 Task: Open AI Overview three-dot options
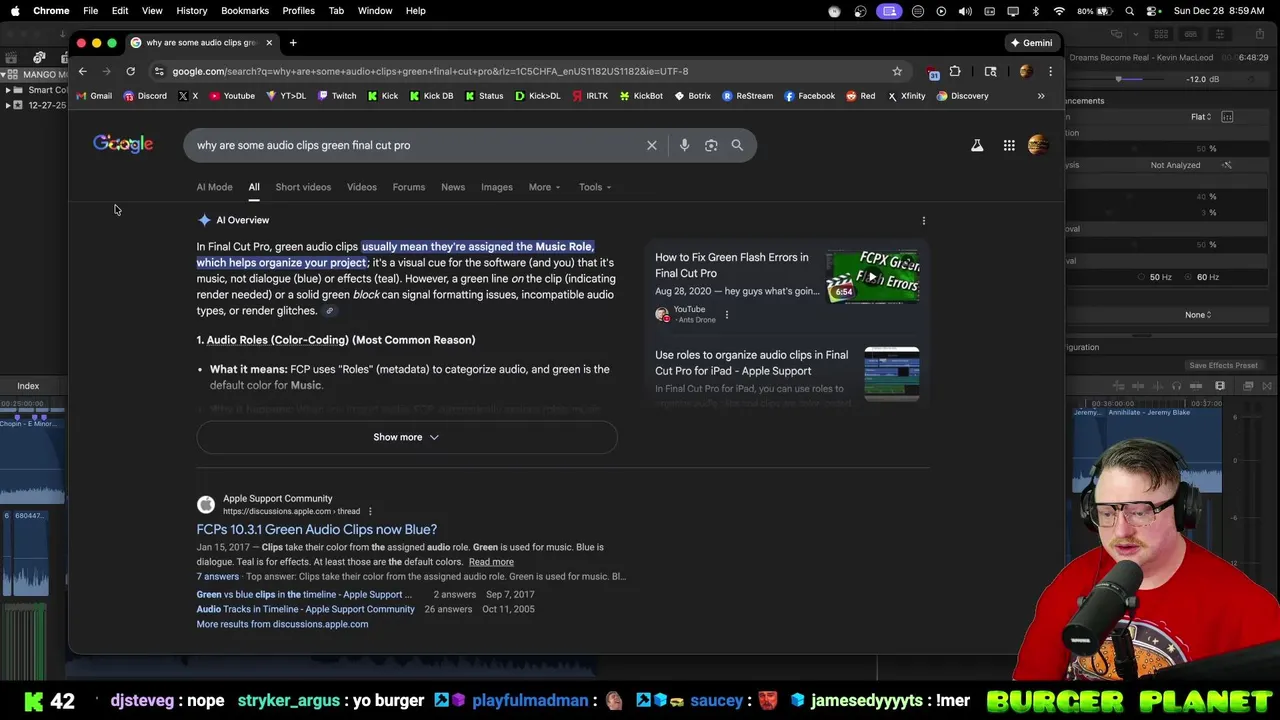click(x=924, y=220)
